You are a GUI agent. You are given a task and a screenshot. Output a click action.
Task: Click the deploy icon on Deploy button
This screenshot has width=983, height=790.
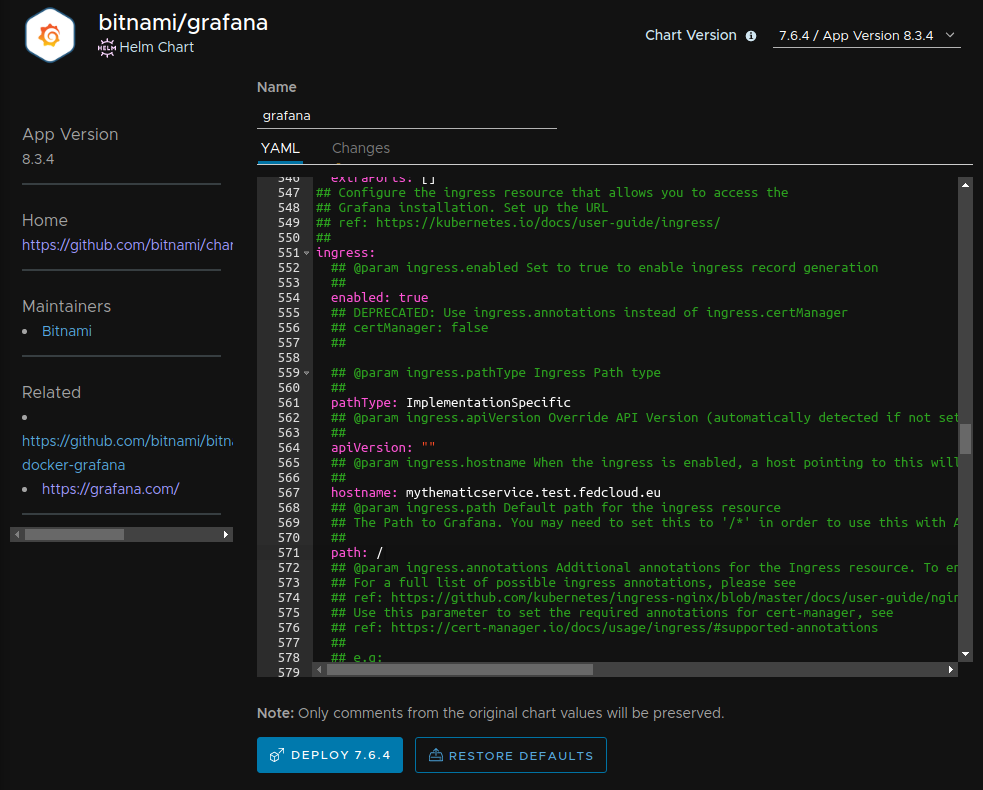click(276, 755)
